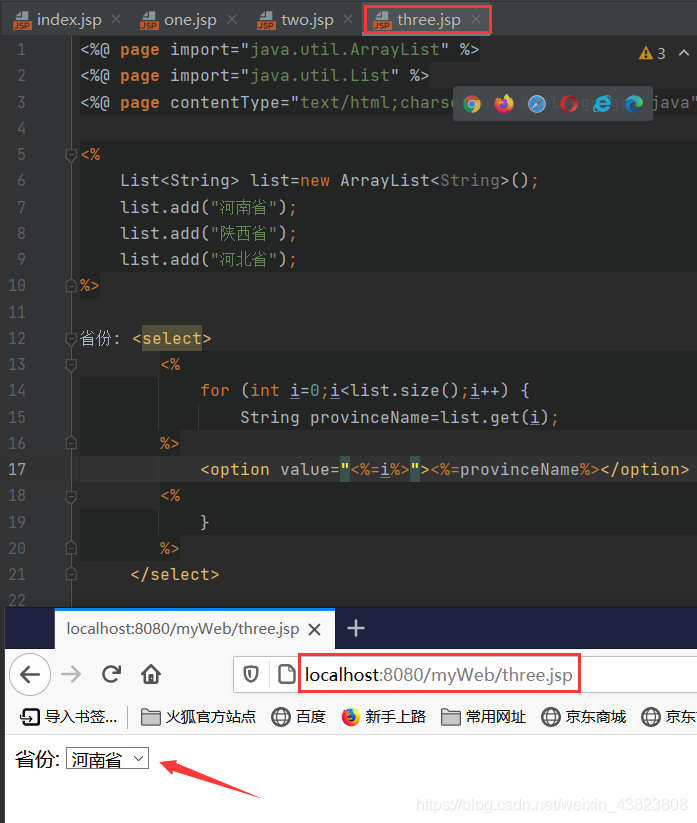The width and height of the screenshot is (697, 823).
Task: Open the 河南省 province dropdown
Action: (108, 758)
